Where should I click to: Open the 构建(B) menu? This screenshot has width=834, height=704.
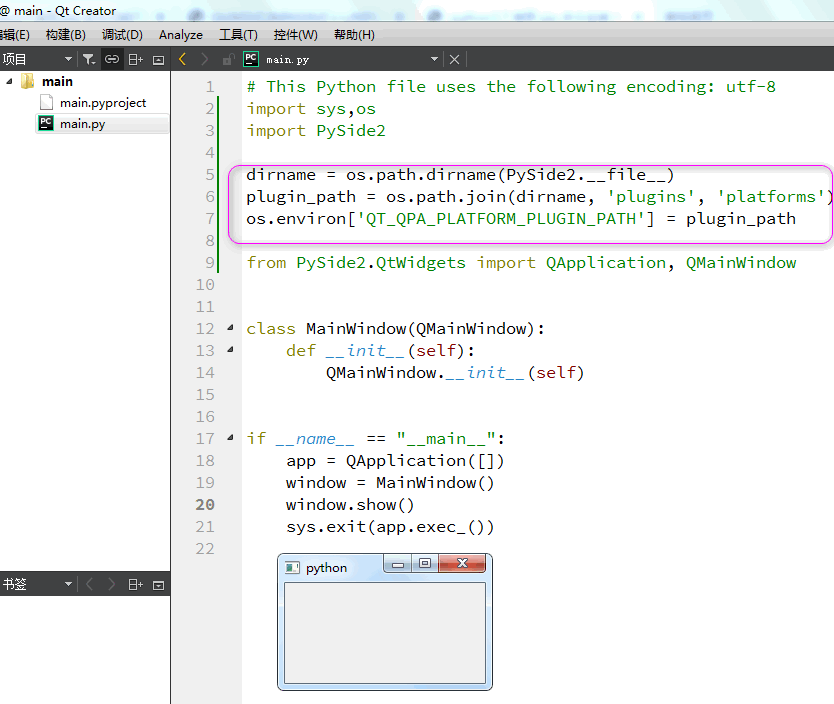[65, 35]
